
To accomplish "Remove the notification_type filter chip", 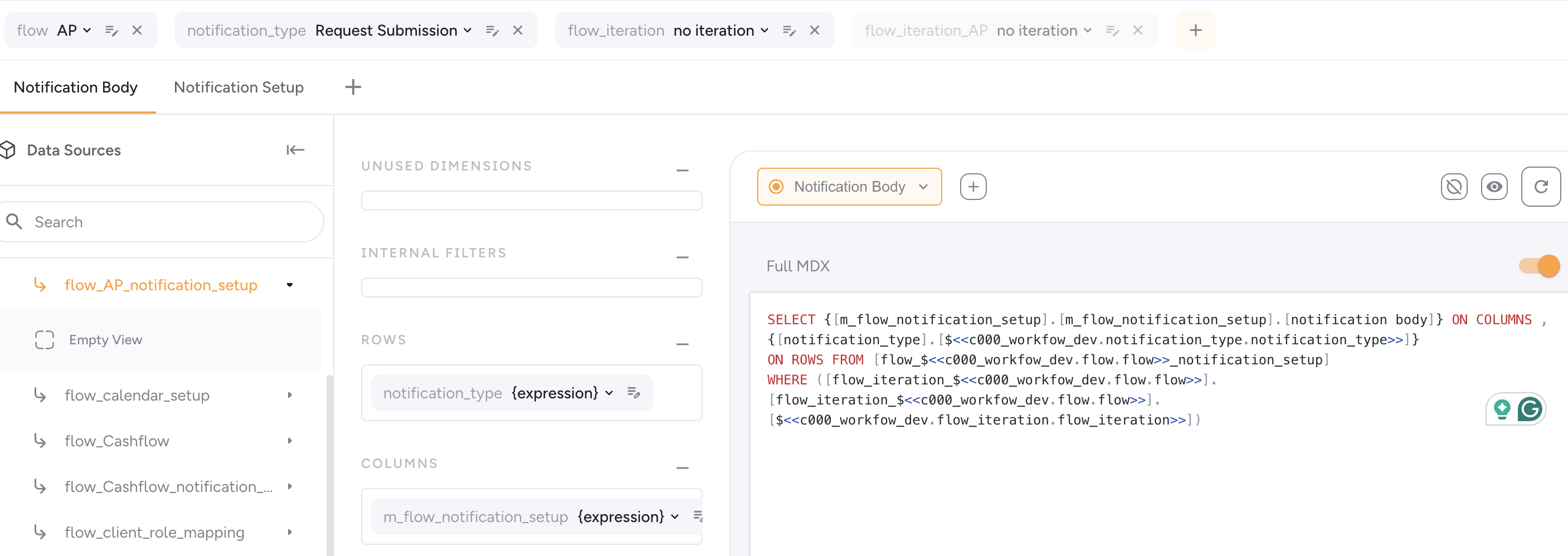I will (x=518, y=31).
